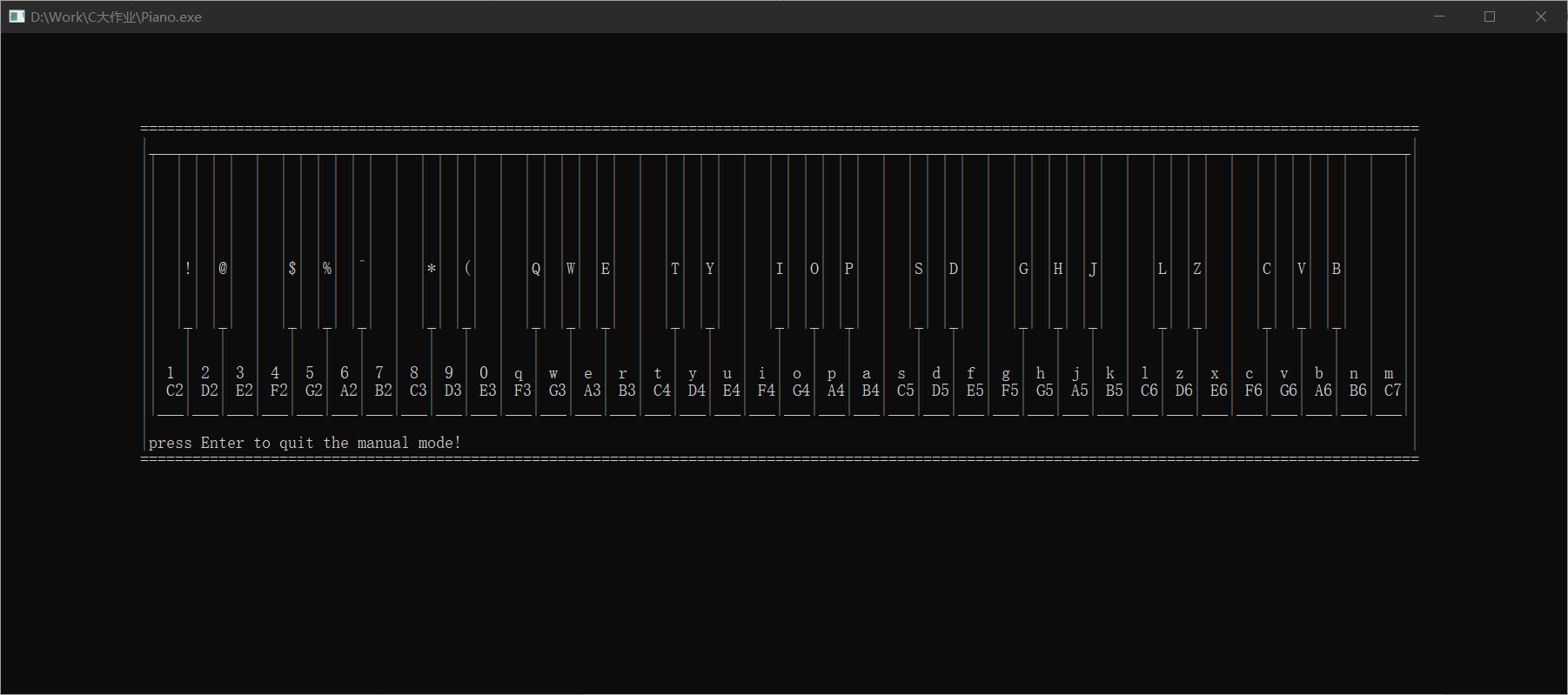Viewport: 1568px width, 695px height.
Task: Click the white key labeled A2
Action: pyautogui.click(x=345, y=383)
